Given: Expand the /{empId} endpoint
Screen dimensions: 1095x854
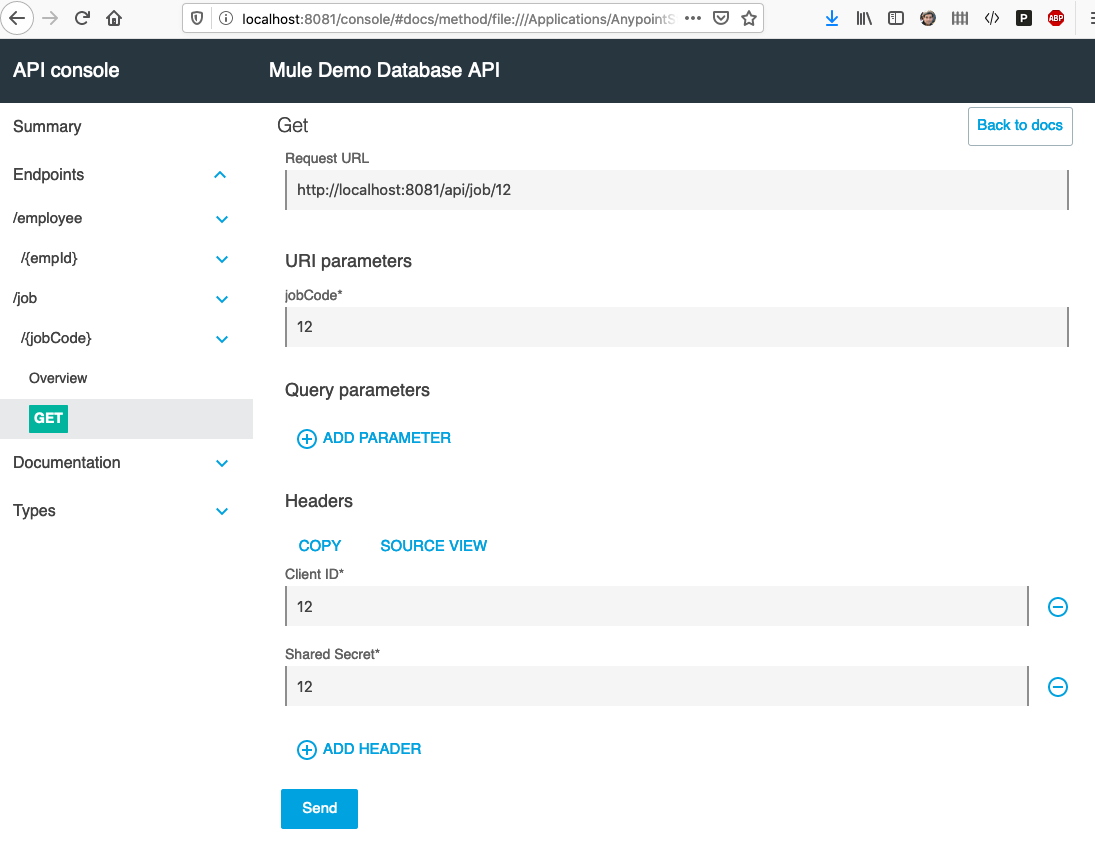Looking at the screenshot, I should (222, 259).
